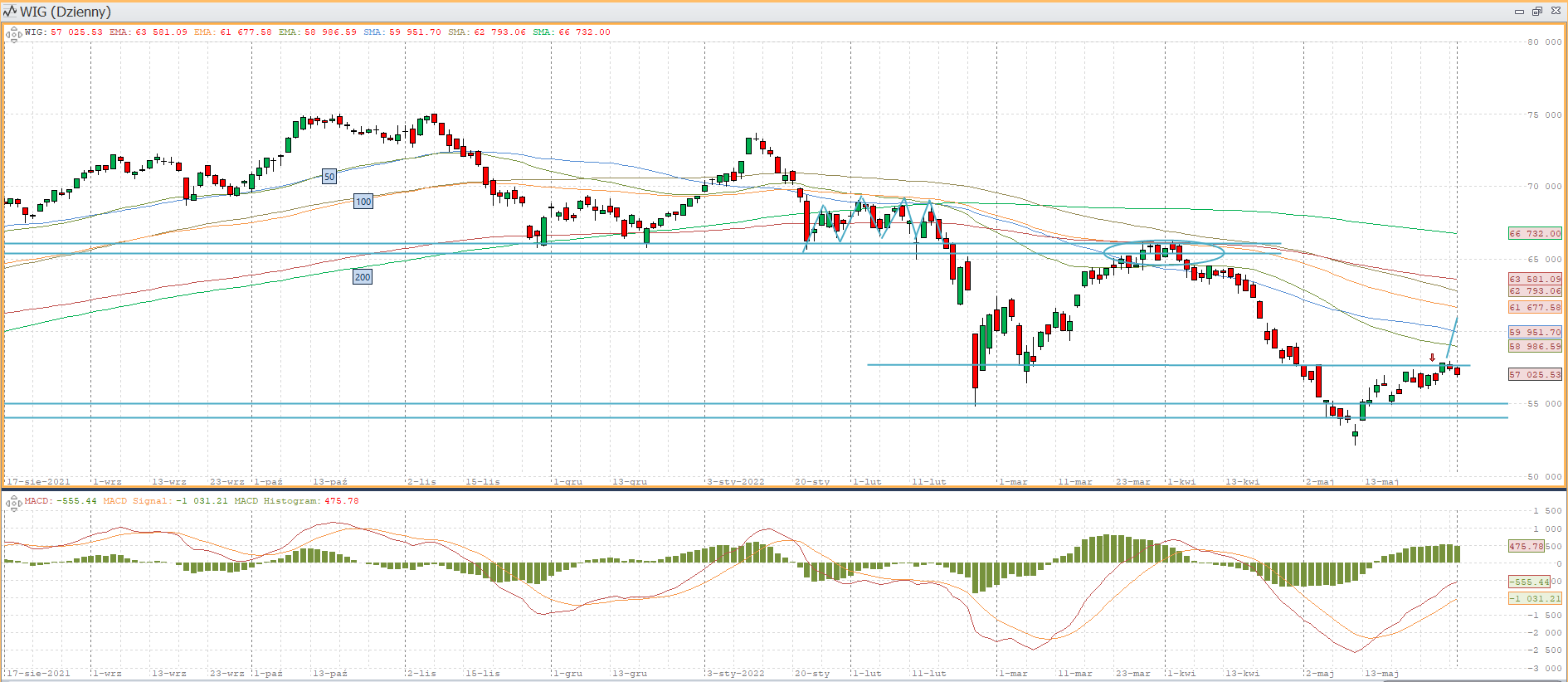Click the pan control in the MACD panel
Screen dimensions: 1568x682
[13, 502]
